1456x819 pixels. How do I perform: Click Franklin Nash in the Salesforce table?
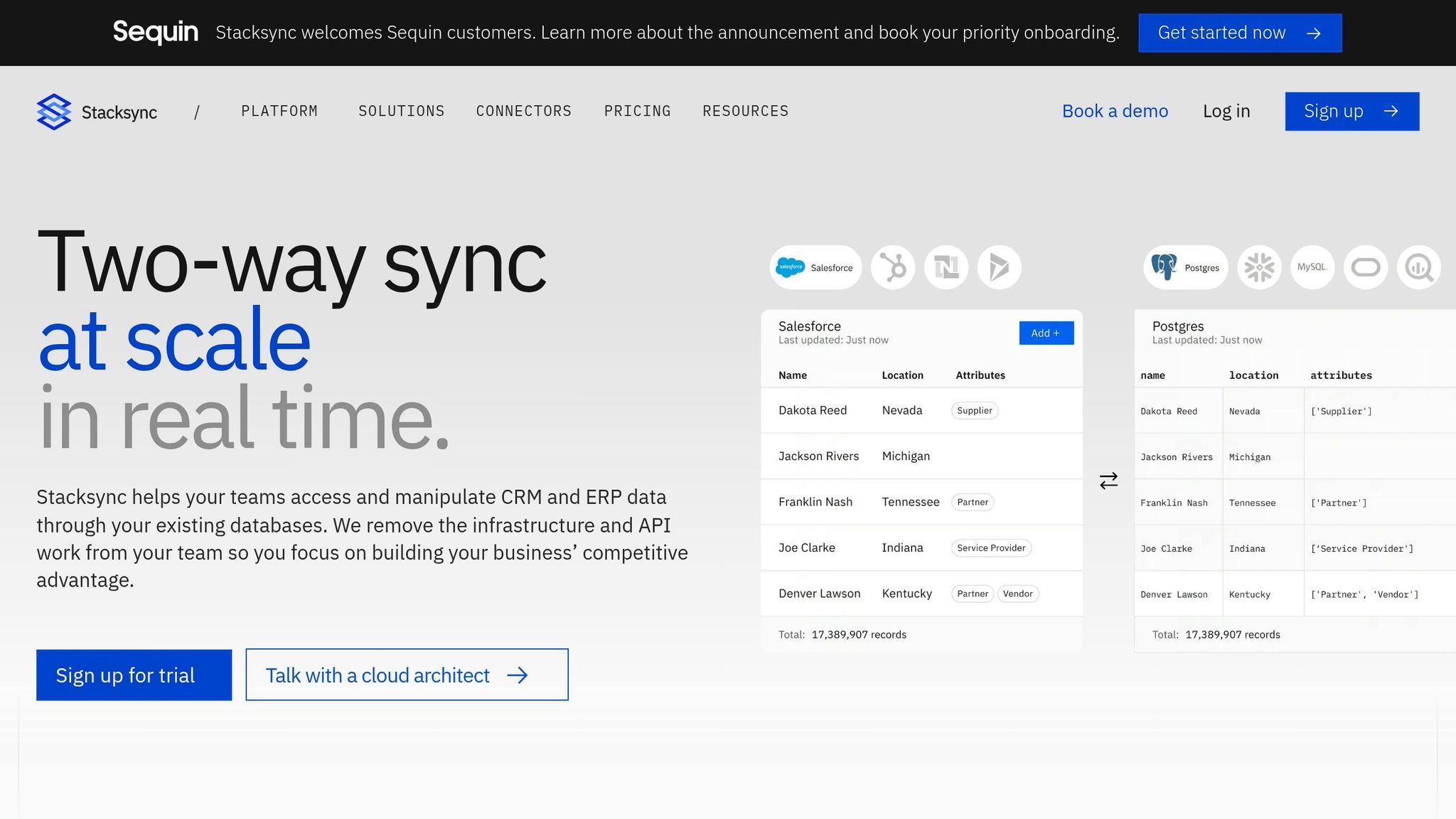click(815, 502)
